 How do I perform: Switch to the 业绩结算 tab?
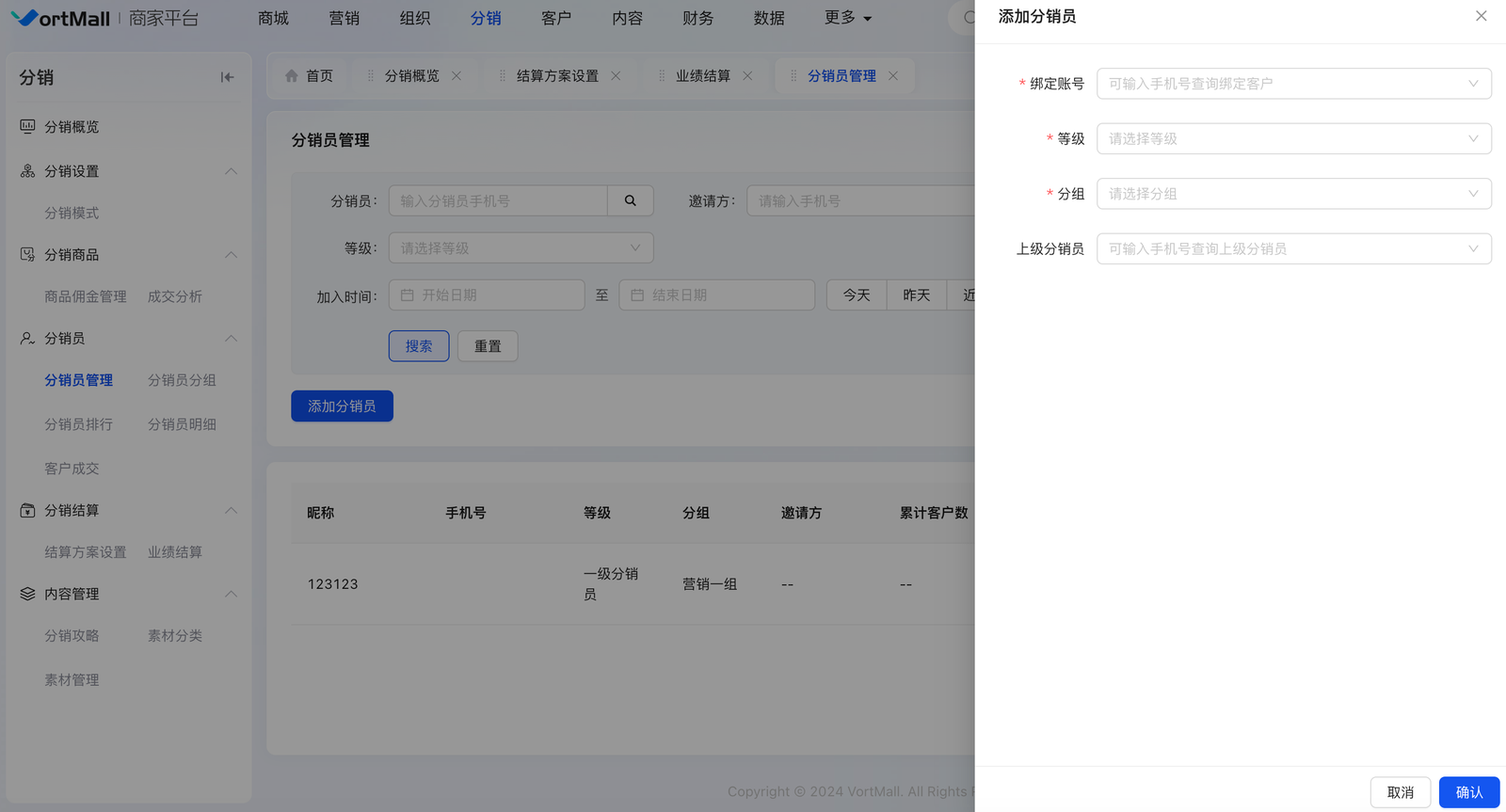pyautogui.click(x=702, y=75)
